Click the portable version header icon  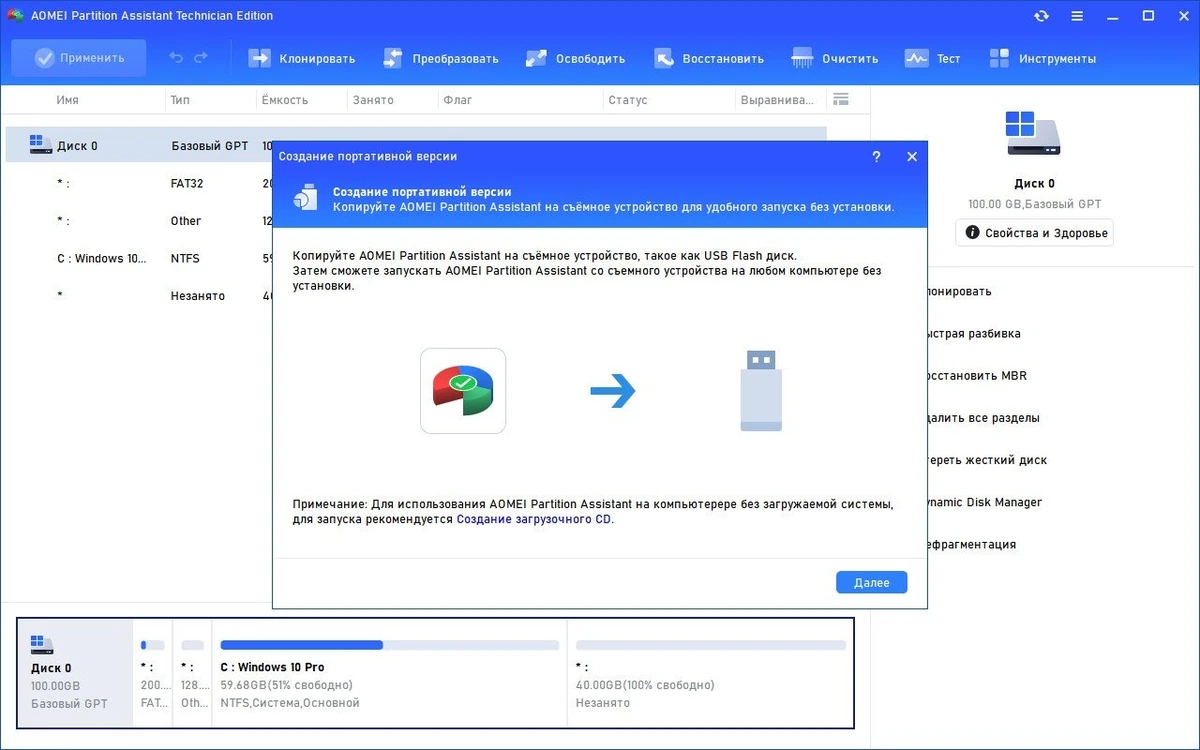pos(307,199)
